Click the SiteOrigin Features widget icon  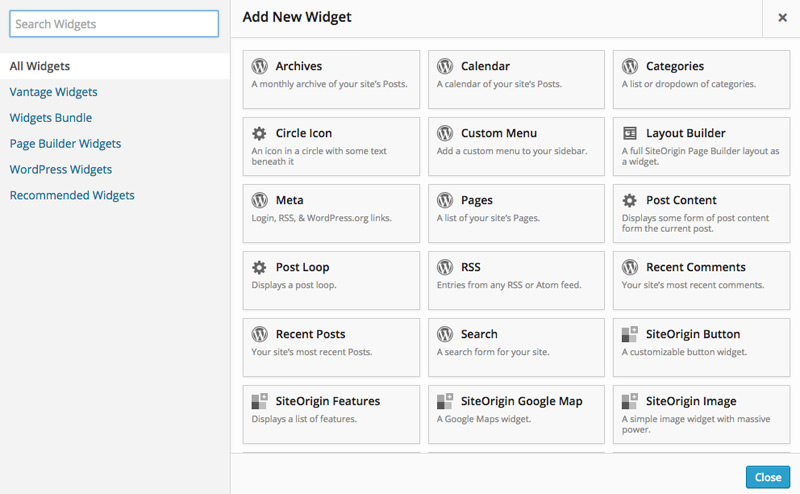tap(260, 401)
